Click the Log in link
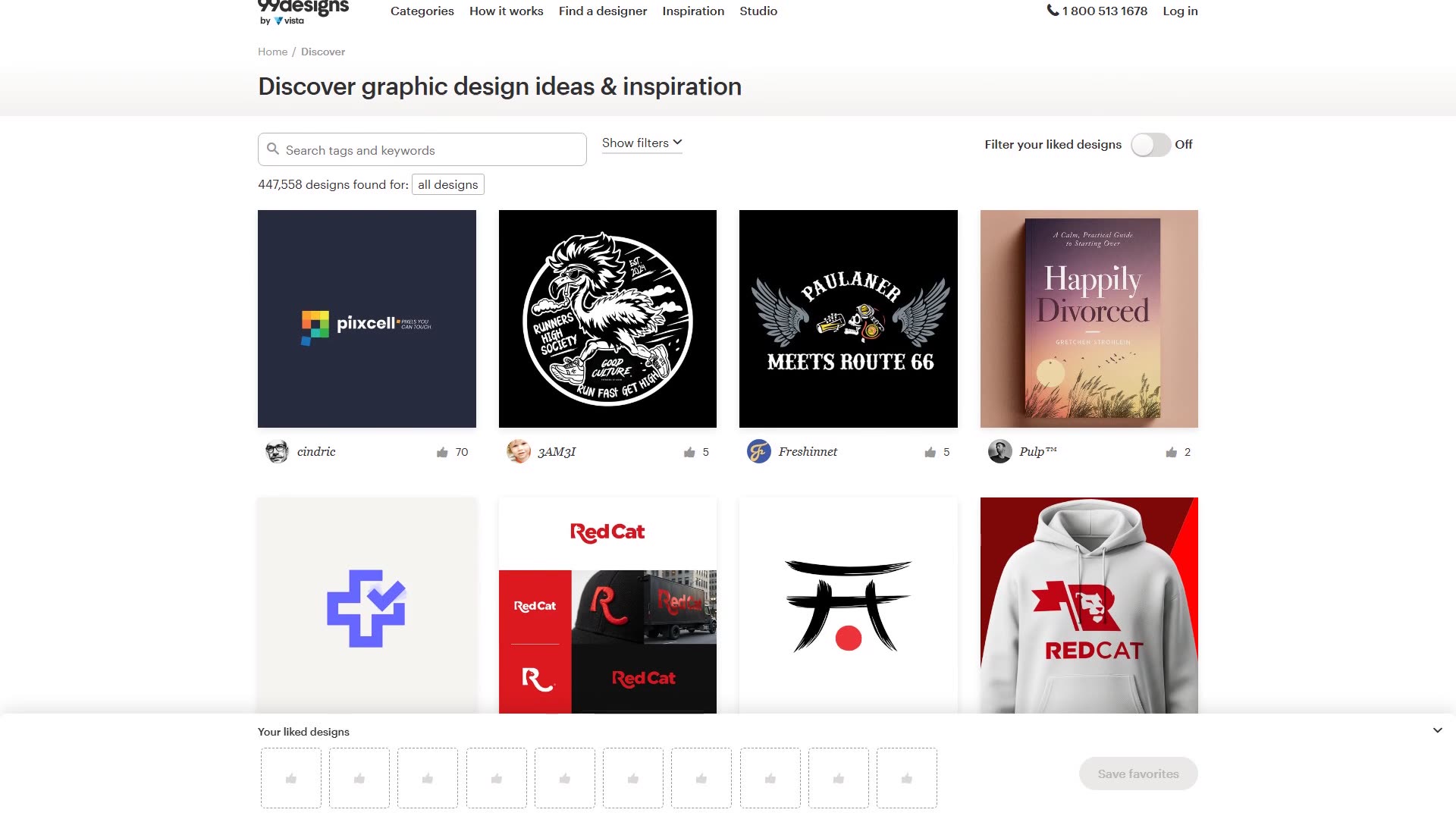Screen dimensions: 1456x819 [x=1180, y=11]
